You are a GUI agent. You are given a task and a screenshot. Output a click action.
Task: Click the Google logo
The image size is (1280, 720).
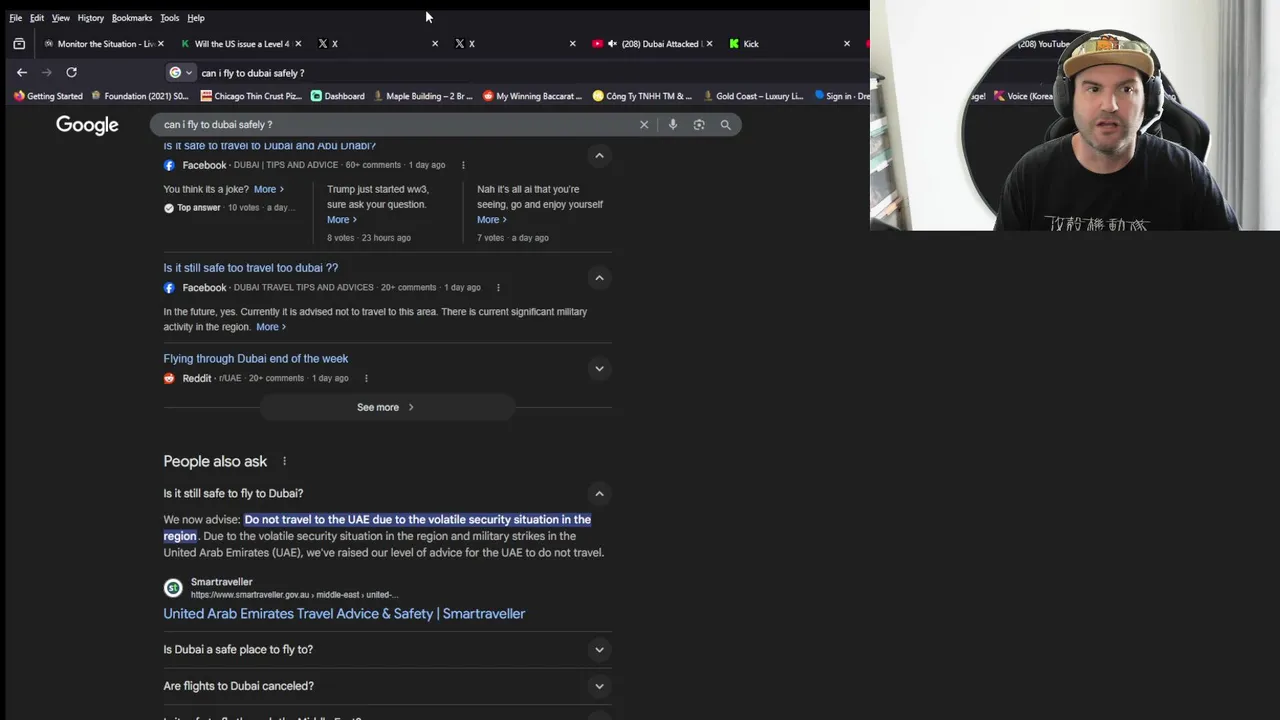click(87, 125)
